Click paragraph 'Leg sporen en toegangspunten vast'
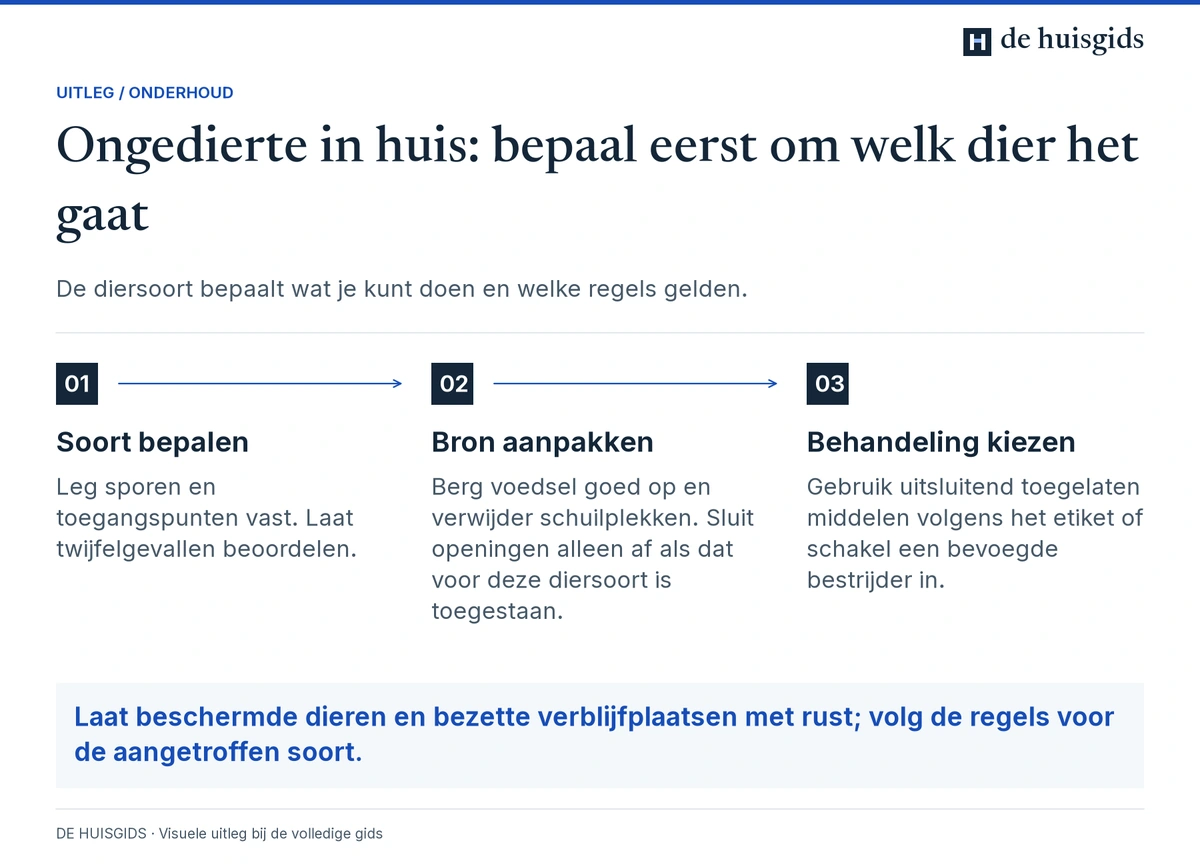Image resolution: width=1200 pixels, height=867 pixels. click(207, 518)
